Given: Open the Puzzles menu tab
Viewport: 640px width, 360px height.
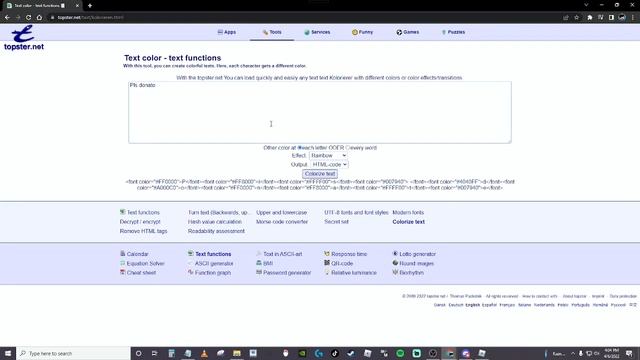Looking at the screenshot, I should point(453,32).
